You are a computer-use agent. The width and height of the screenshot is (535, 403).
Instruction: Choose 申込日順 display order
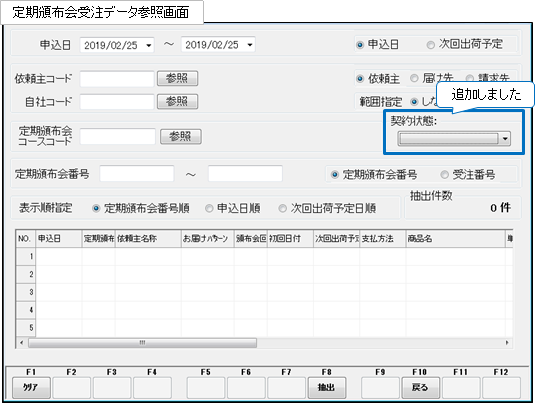click(x=209, y=208)
